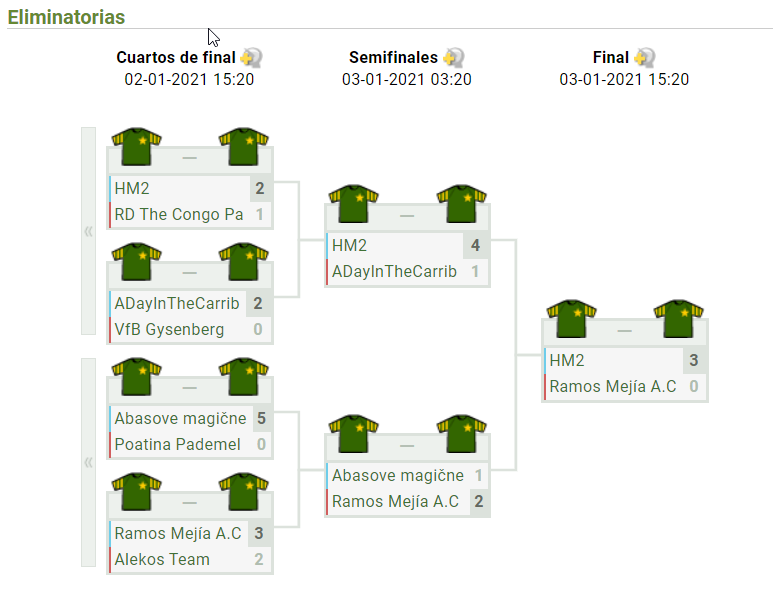
Task: Open RD The Congo Pa team link
Action: 179,214
